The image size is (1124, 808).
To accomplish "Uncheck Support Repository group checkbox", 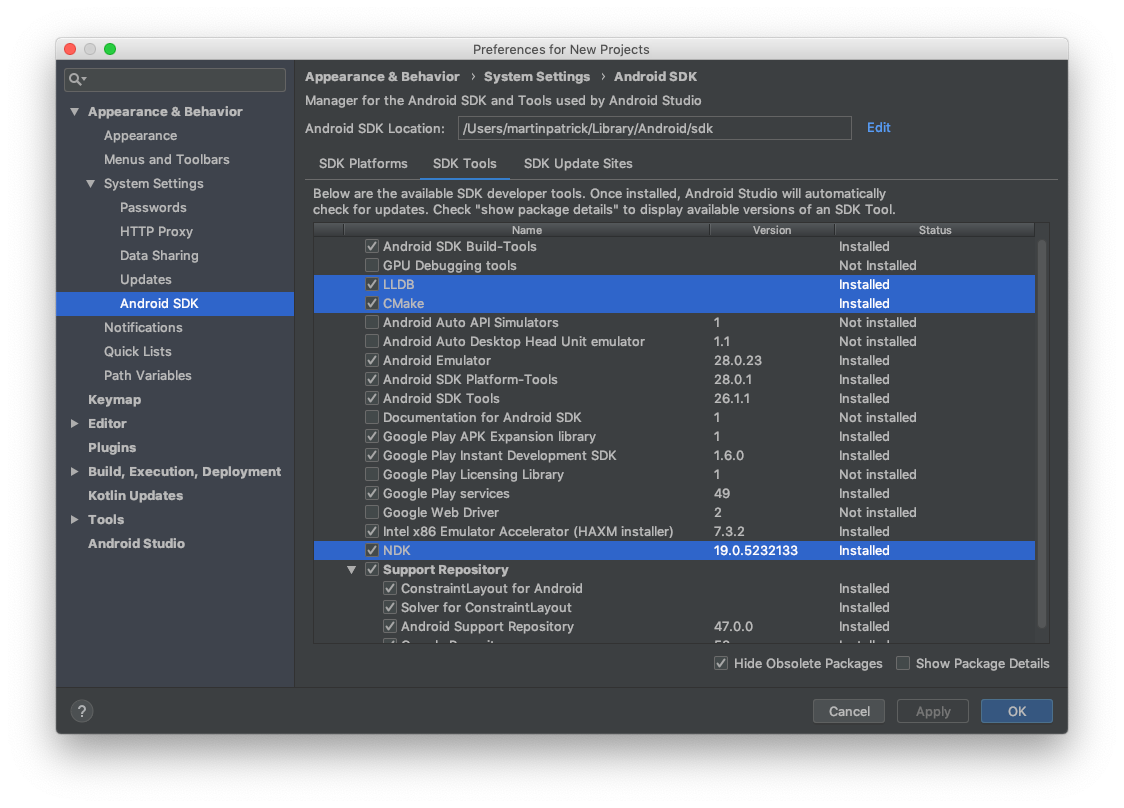I will click(371, 569).
